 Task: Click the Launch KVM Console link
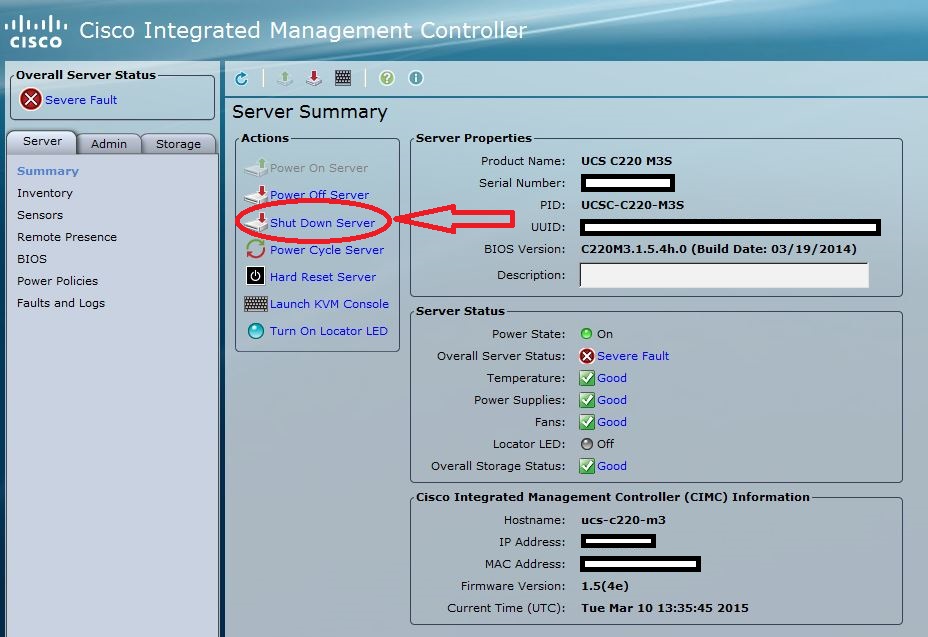point(330,304)
